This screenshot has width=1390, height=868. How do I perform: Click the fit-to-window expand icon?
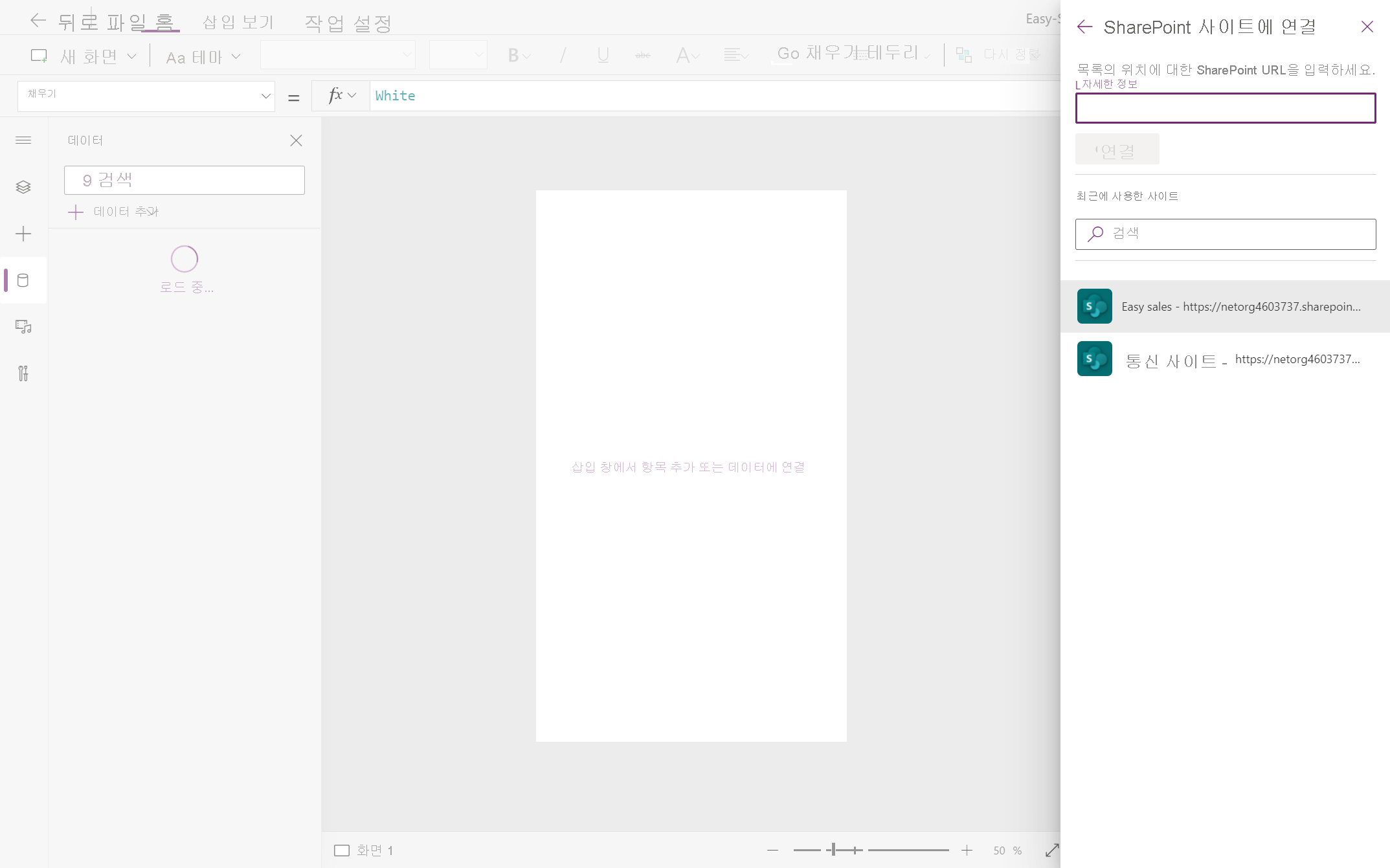[x=1051, y=850]
